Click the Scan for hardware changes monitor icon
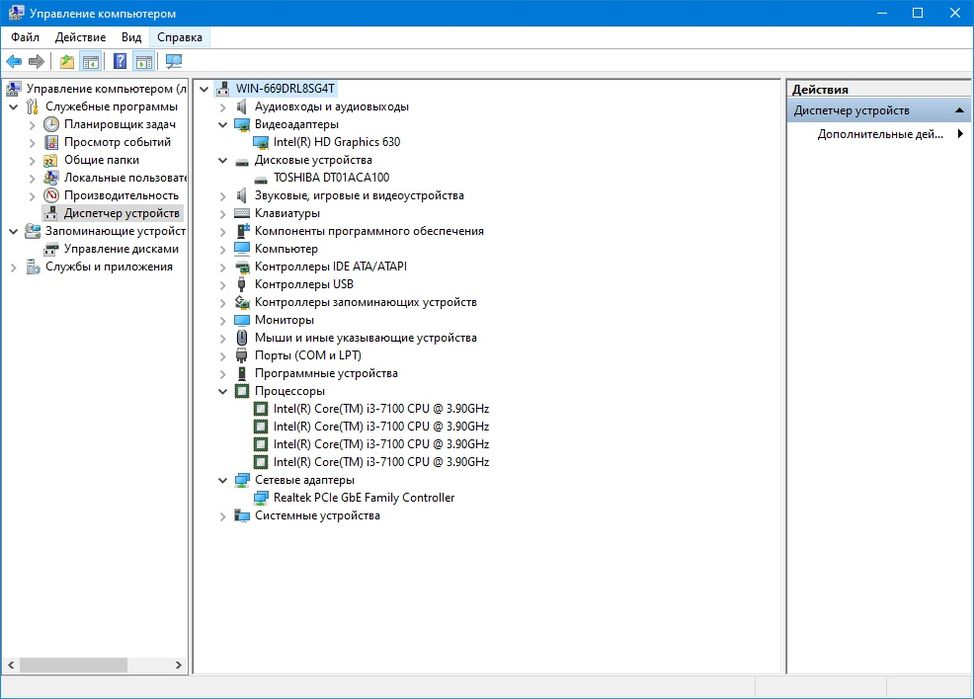The height and width of the screenshot is (699, 974). [174, 62]
